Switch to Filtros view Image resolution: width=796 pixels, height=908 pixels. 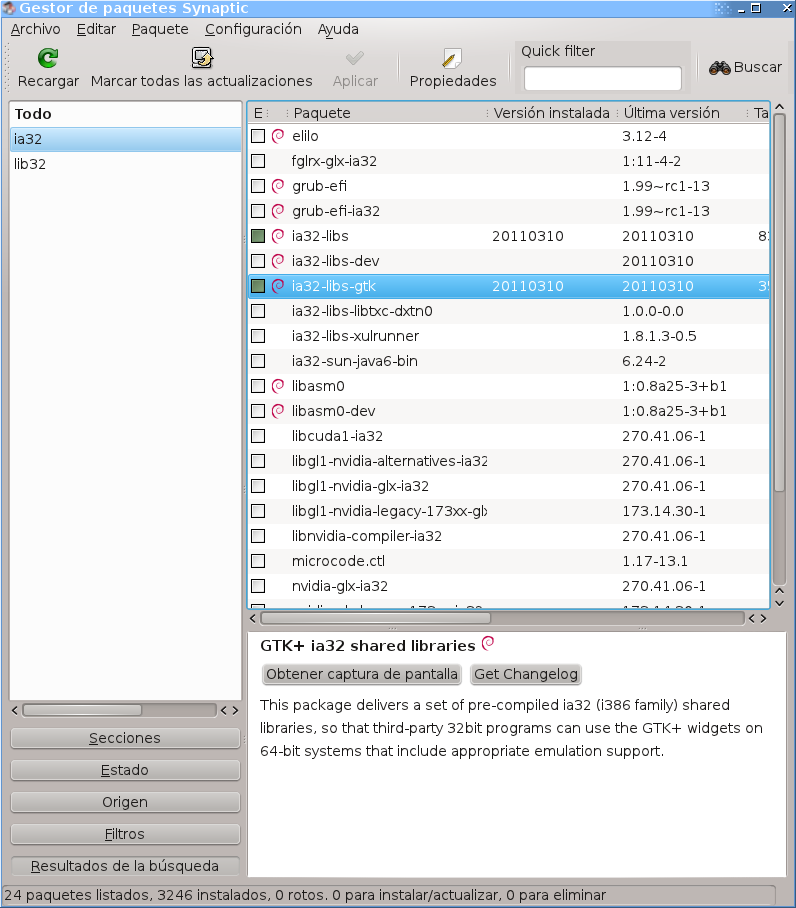[125, 834]
